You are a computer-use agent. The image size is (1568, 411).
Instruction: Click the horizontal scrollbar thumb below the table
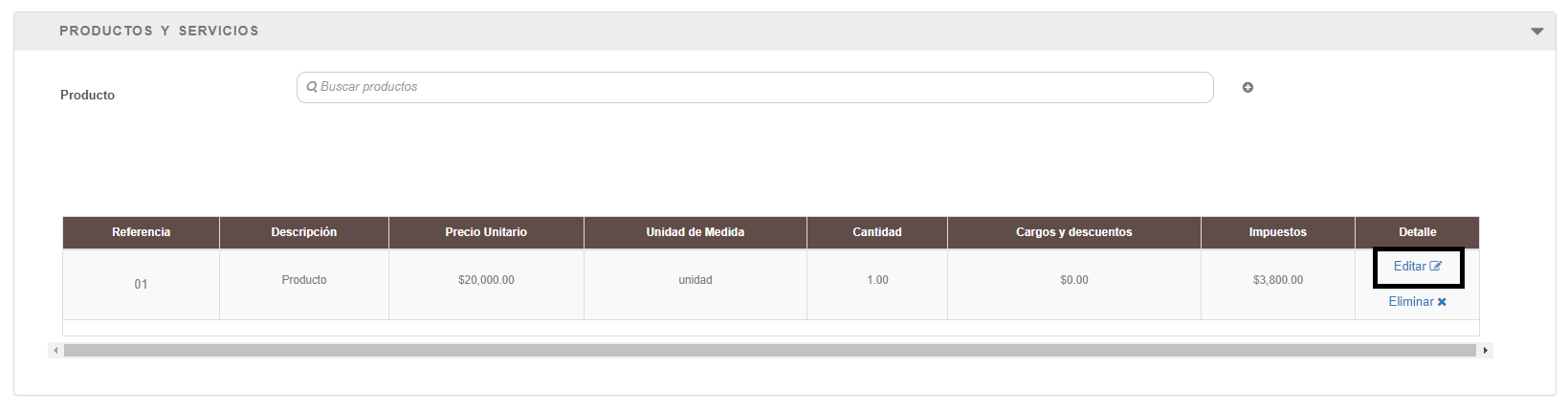(770, 351)
